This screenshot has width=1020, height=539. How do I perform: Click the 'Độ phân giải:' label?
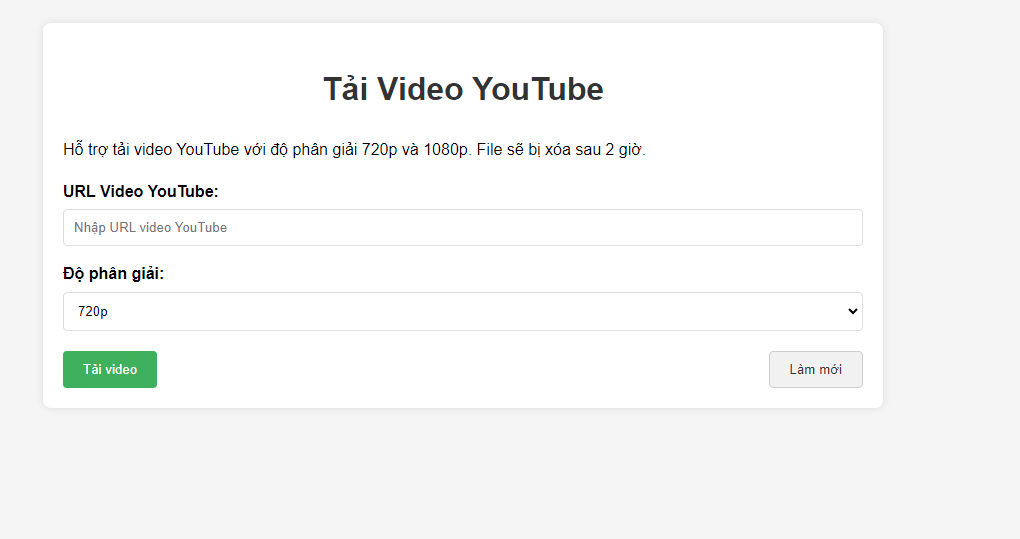coord(113,273)
